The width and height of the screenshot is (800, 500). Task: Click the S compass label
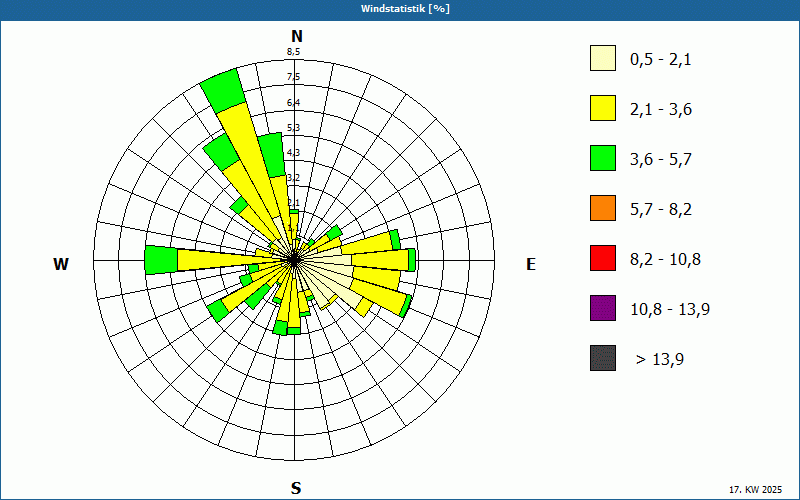(296, 488)
